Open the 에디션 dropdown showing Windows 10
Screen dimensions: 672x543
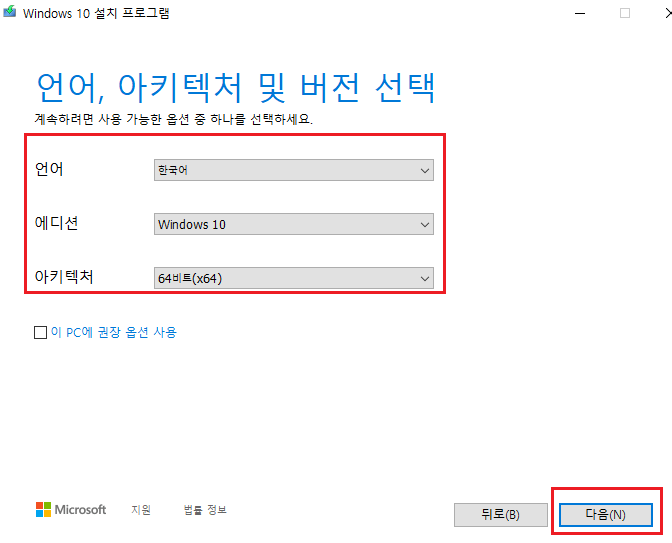(x=294, y=224)
